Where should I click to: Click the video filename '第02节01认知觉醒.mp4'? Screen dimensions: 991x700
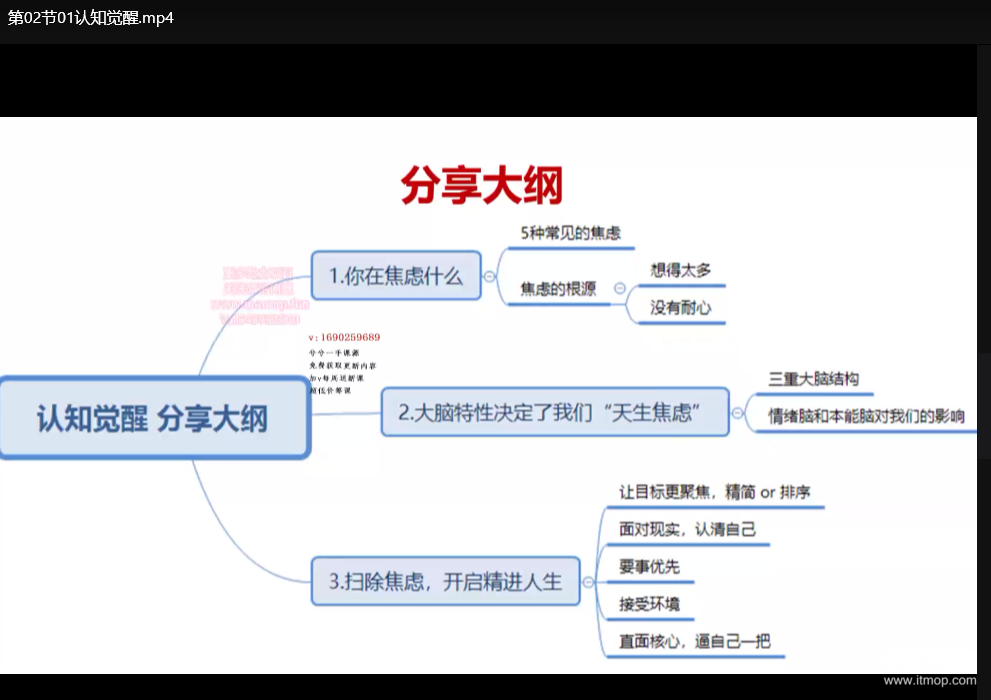click(91, 19)
